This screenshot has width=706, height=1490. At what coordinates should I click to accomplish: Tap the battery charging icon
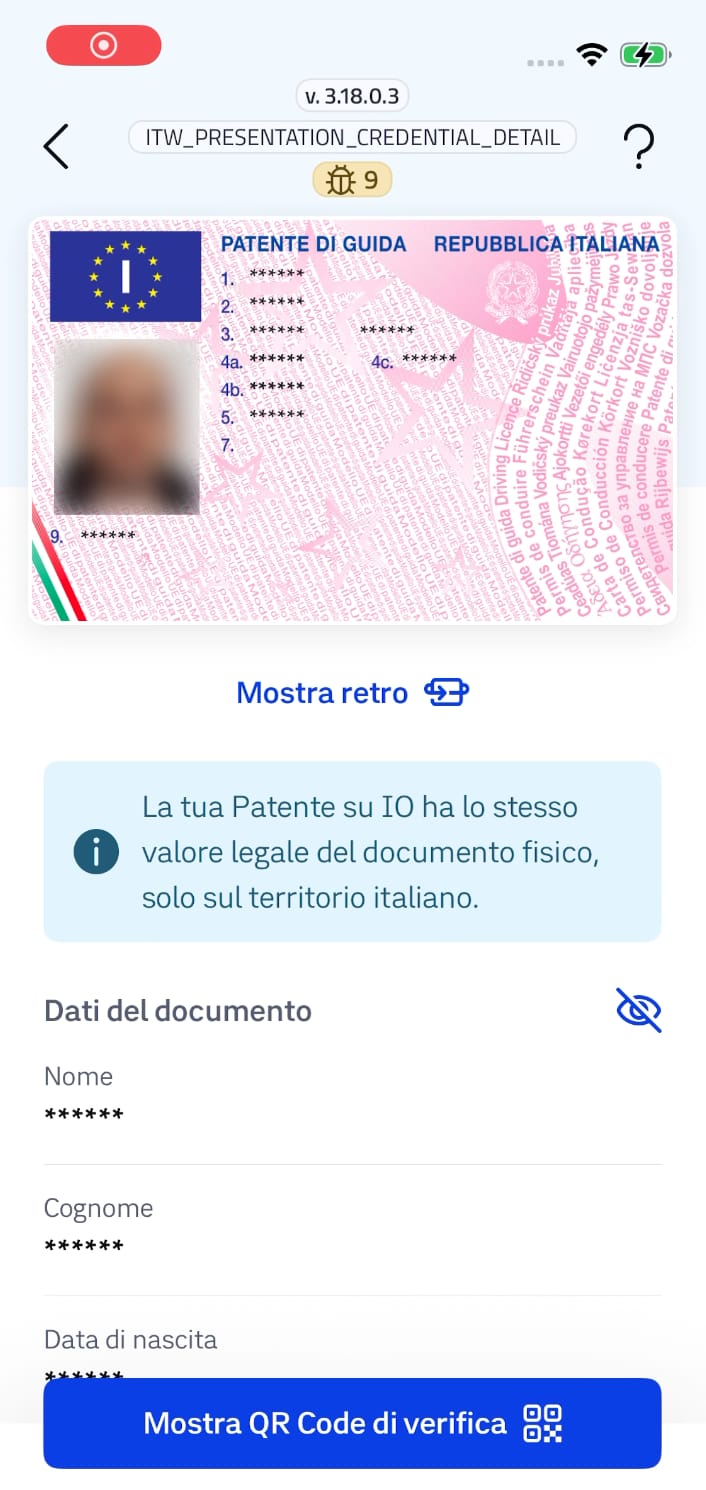646,55
